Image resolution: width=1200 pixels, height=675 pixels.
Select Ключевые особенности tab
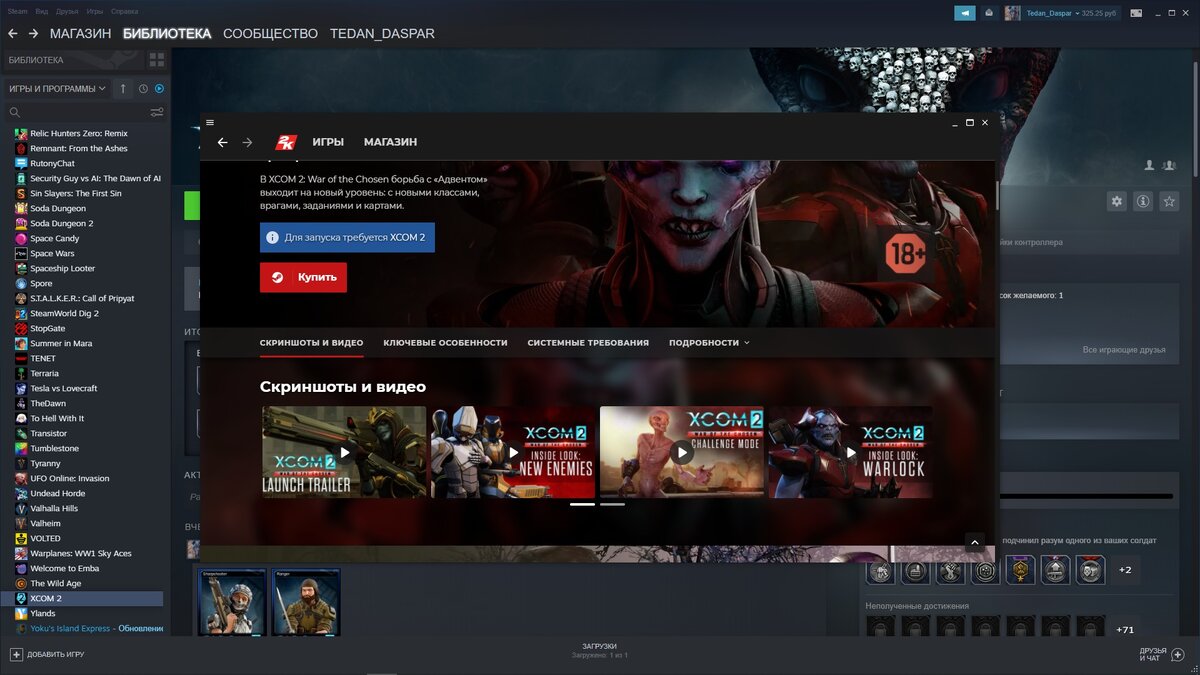click(x=445, y=342)
